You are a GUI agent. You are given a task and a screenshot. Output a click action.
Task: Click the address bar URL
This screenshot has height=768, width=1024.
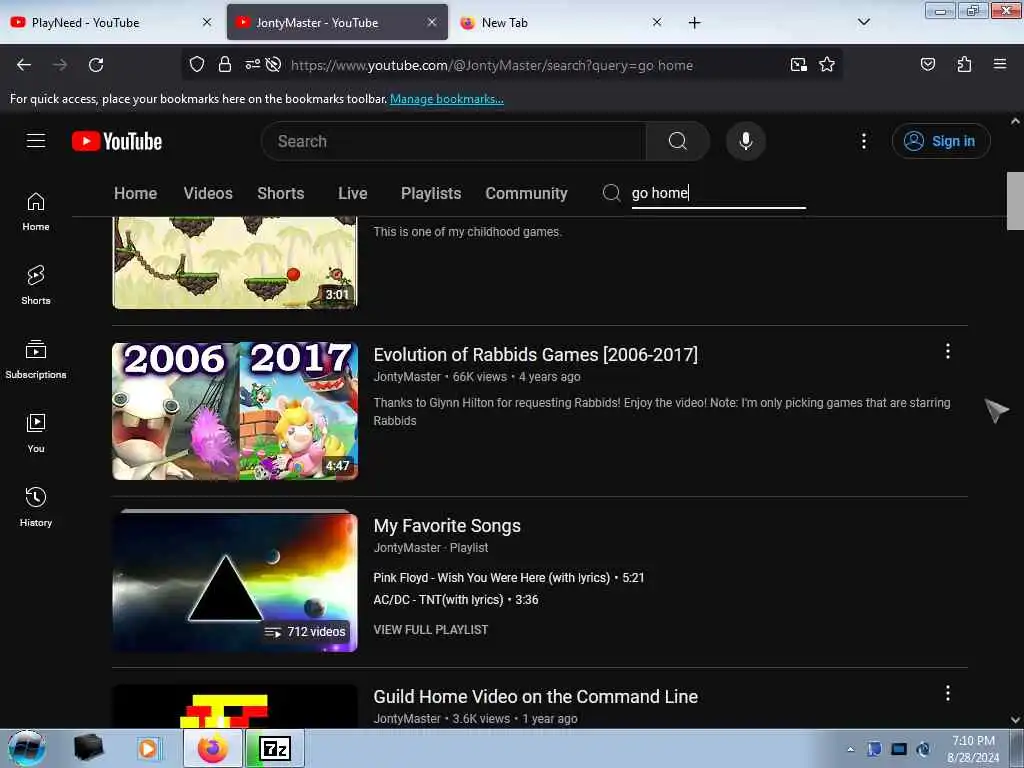(x=492, y=65)
